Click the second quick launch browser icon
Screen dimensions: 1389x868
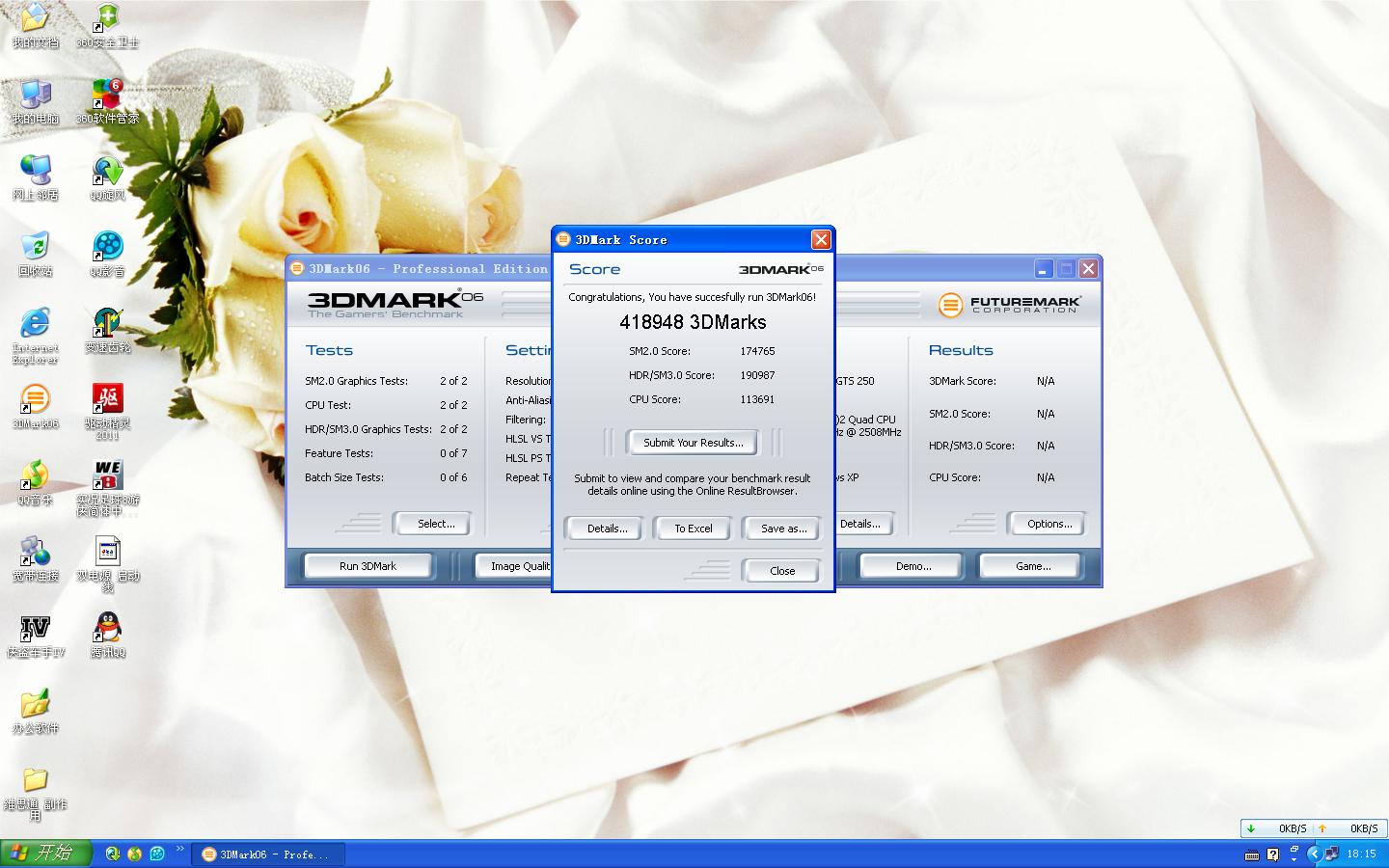click(x=135, y=854)
